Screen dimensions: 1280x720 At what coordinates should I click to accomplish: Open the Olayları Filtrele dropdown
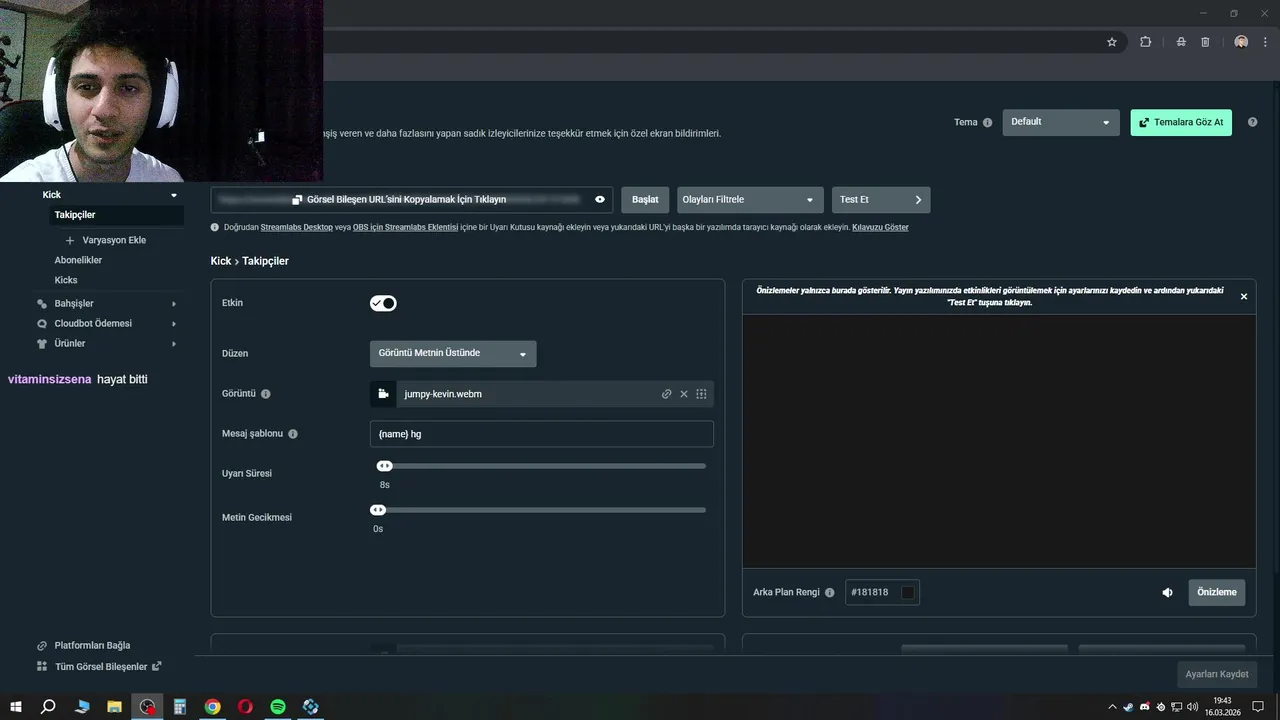(x=750, y=199)
